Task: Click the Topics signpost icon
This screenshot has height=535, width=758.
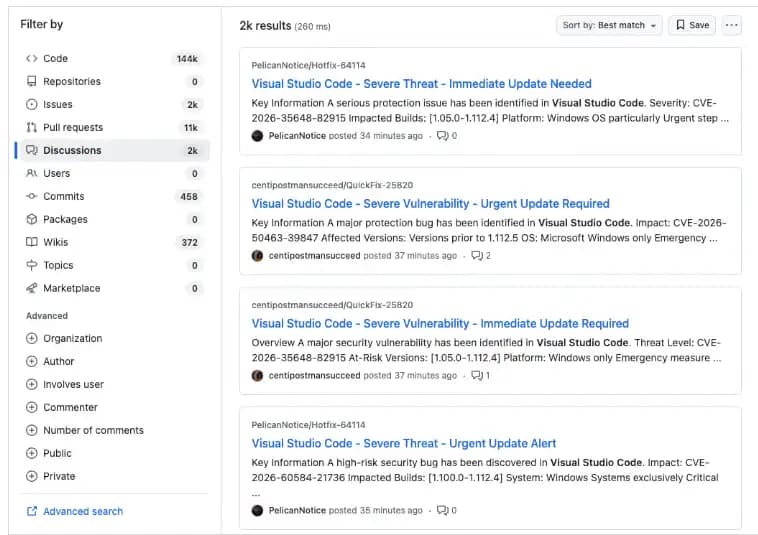Action: pyautogui.click(x=31, y=265)
